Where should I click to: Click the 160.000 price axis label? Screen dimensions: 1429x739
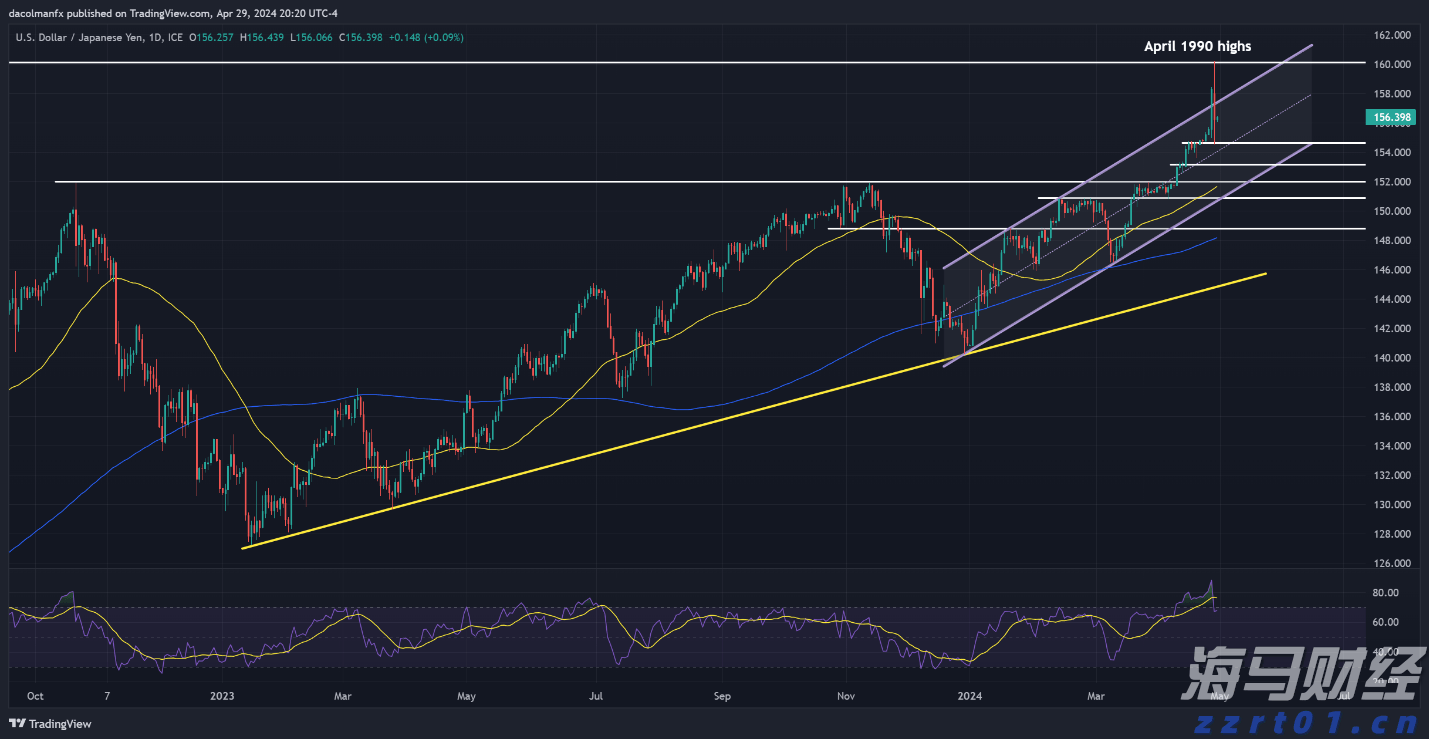1393,65
